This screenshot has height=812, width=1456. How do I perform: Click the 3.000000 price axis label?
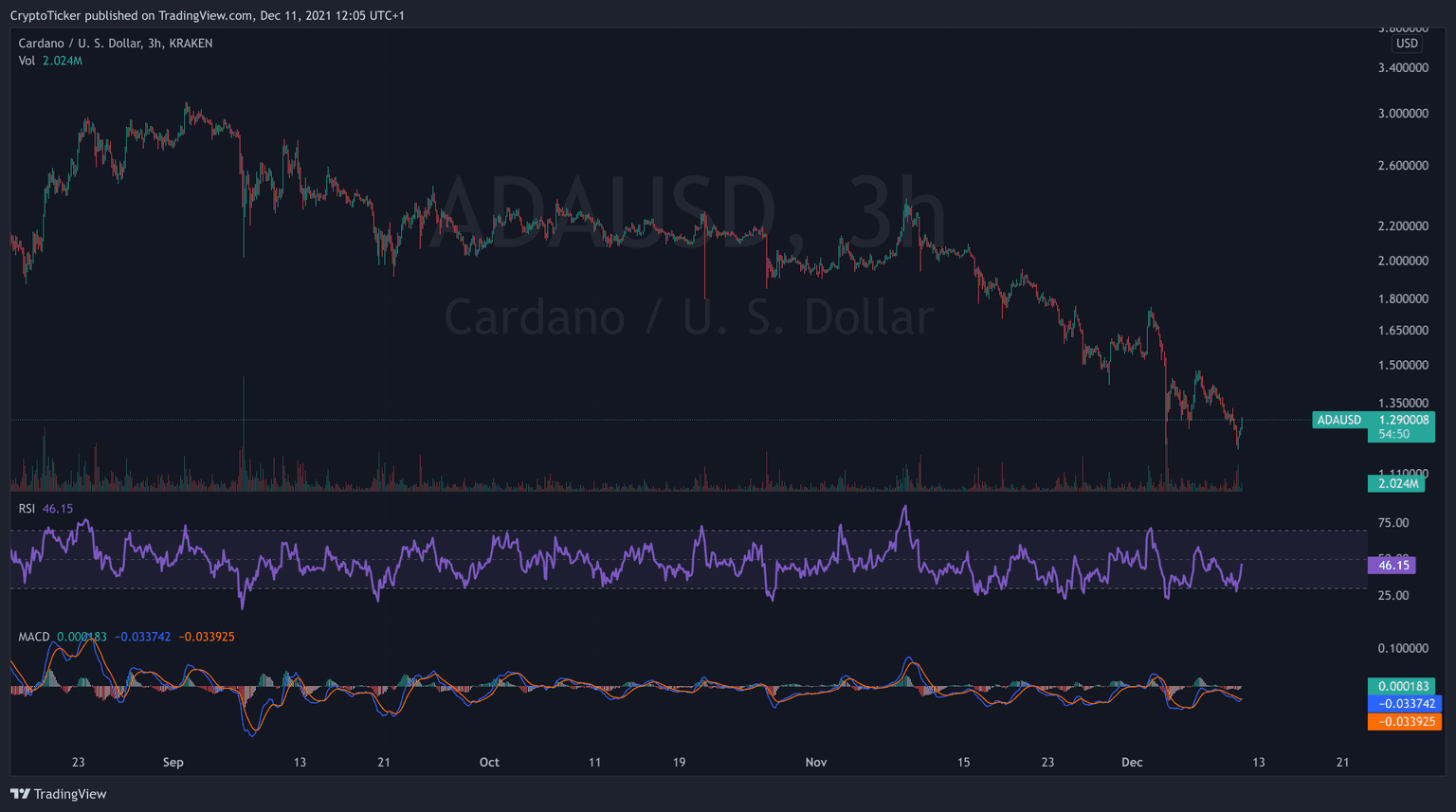(x=1403, y=114)
